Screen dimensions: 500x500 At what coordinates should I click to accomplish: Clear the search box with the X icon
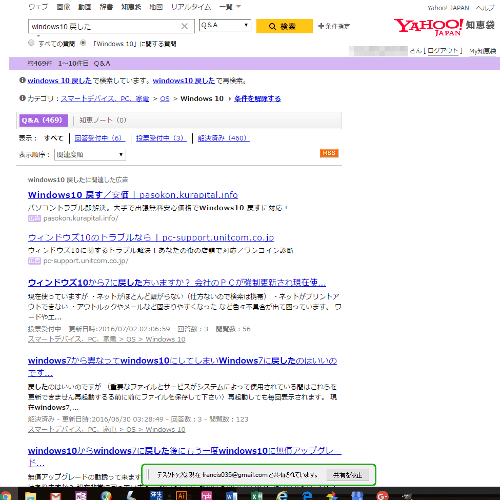[184, 26]
